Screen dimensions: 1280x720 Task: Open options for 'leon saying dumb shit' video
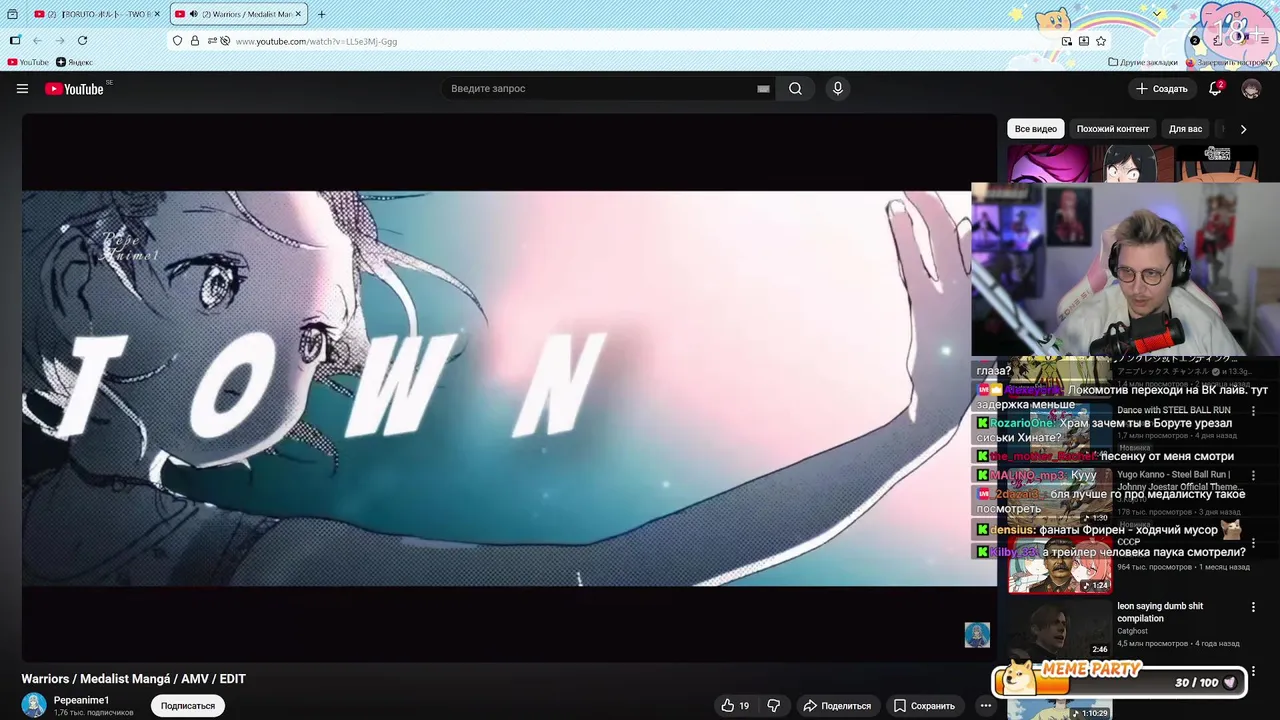tap(1253, 607)
